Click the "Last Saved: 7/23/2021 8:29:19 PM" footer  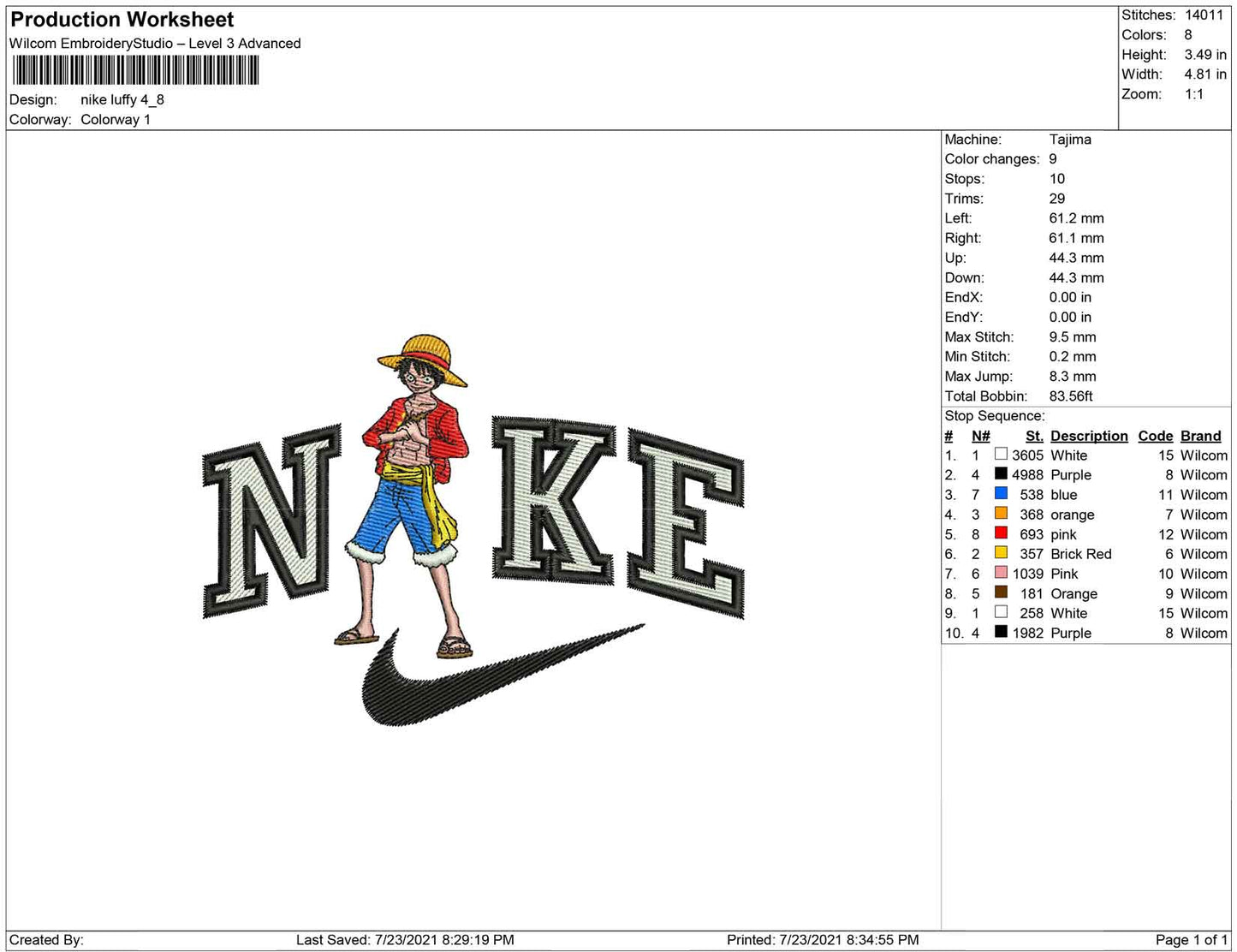click(x=405, y=940)
